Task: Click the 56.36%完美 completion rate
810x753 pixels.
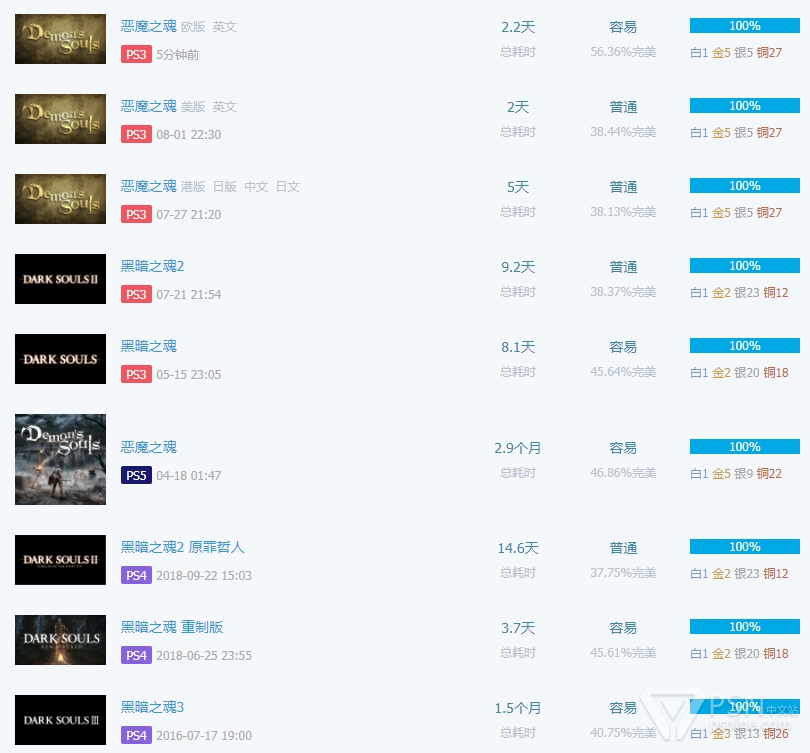Action: click(624, 52)
